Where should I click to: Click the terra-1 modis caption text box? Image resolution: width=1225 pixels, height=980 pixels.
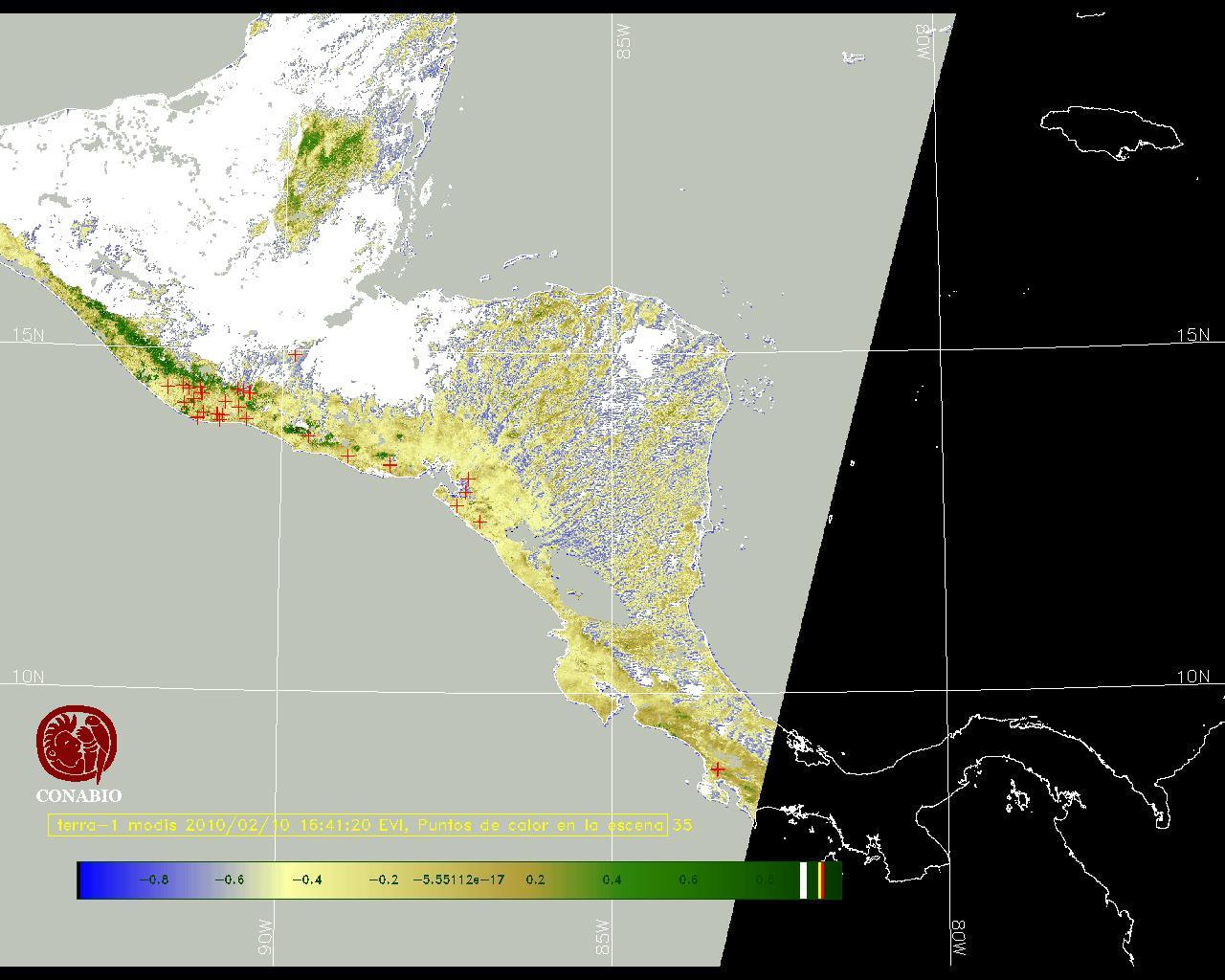click(x=357, y=825)
